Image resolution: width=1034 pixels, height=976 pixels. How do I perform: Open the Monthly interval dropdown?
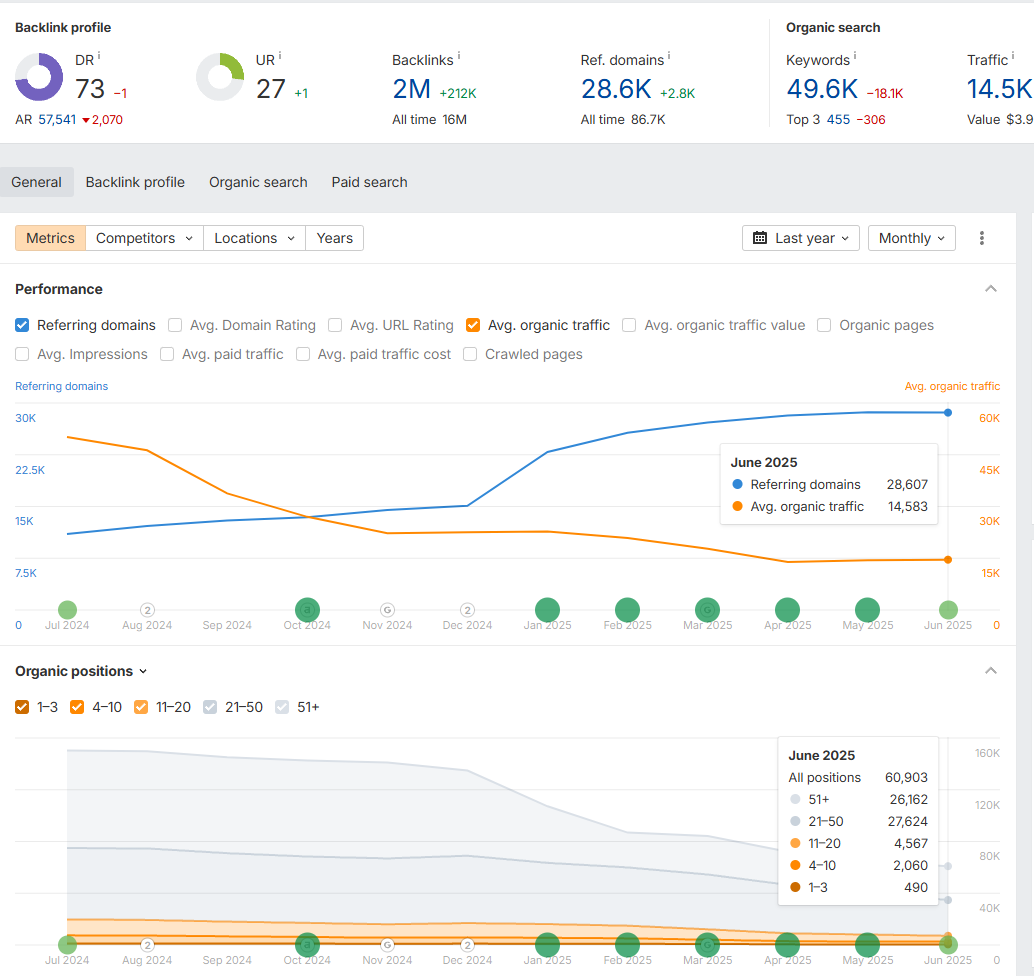point(911,238)
